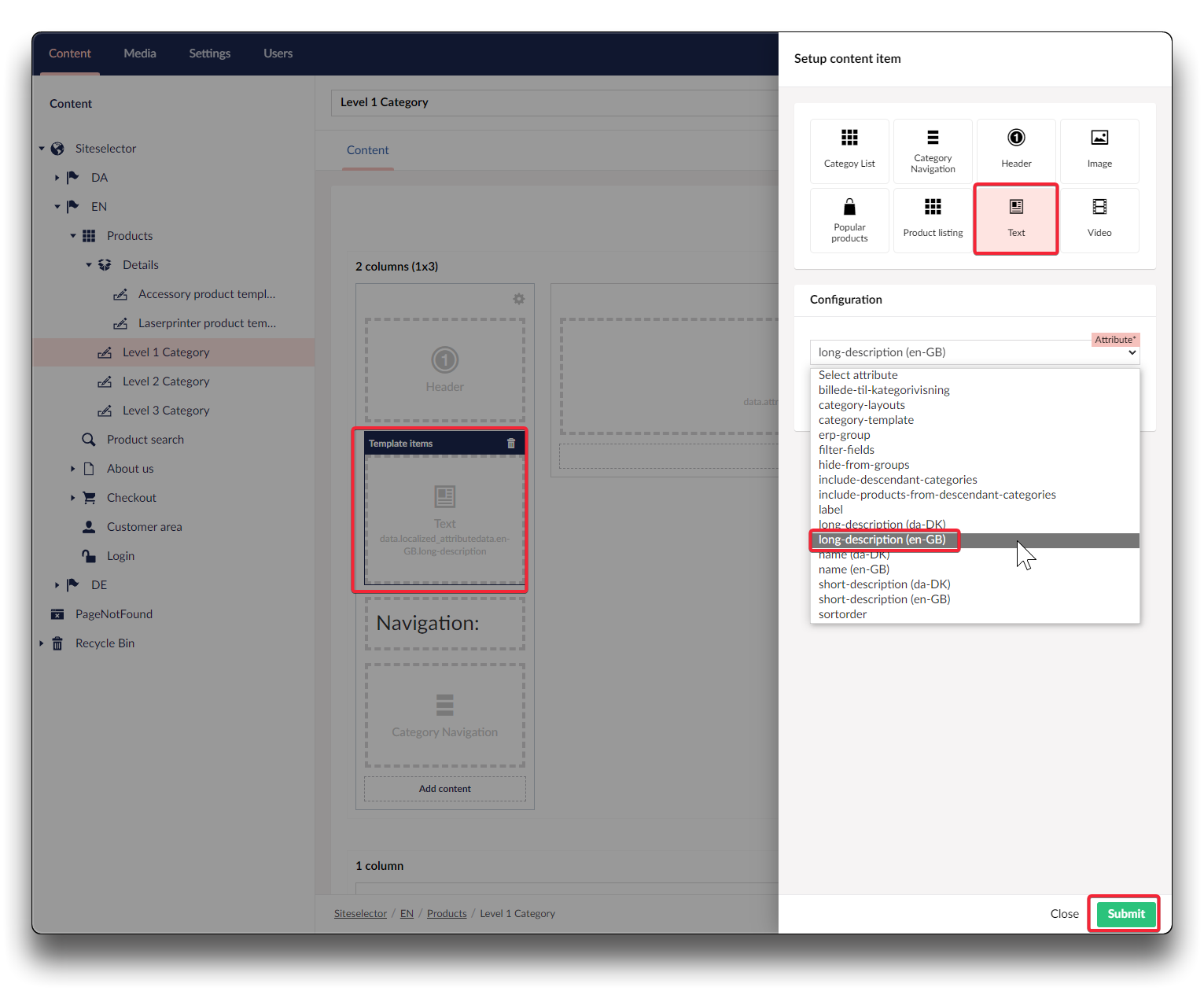Follow the Products breadcrumb link
Screen dimensions: 1204x991
pos(447,914)
